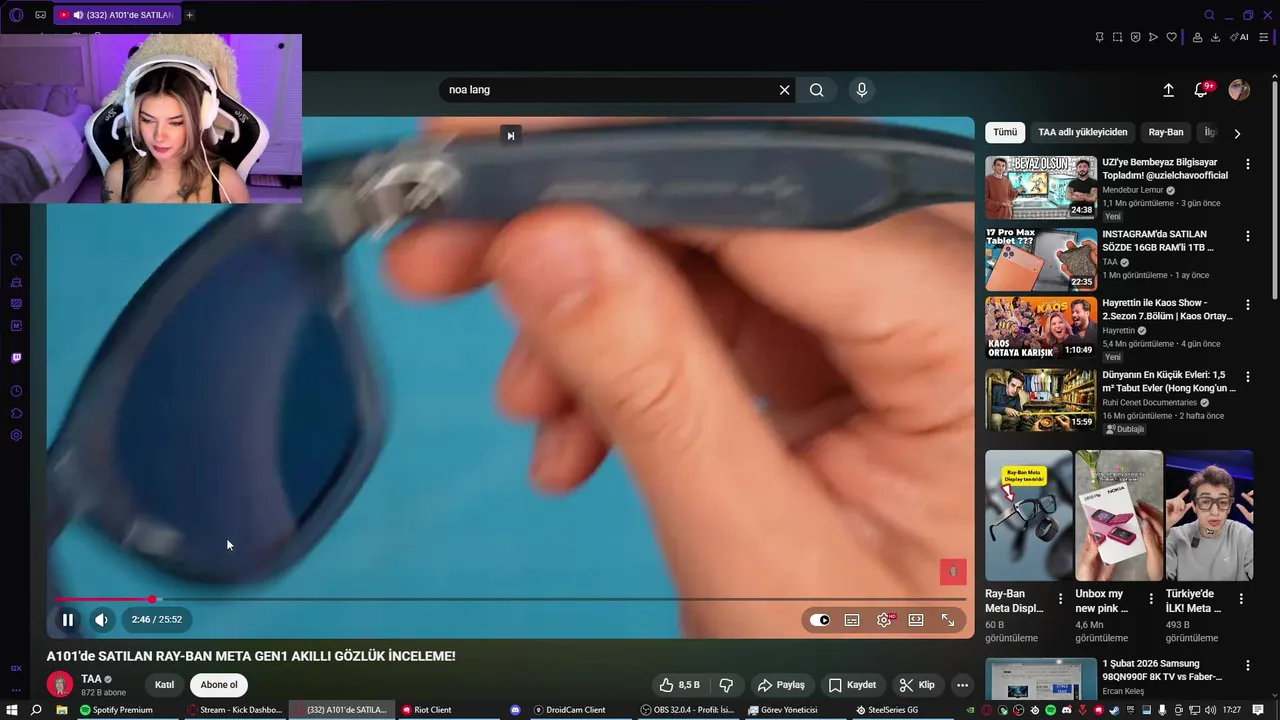This screenshot has width=1280, height=720.
Task: Open the TAA channel avatar
Action: coord(61,685)
